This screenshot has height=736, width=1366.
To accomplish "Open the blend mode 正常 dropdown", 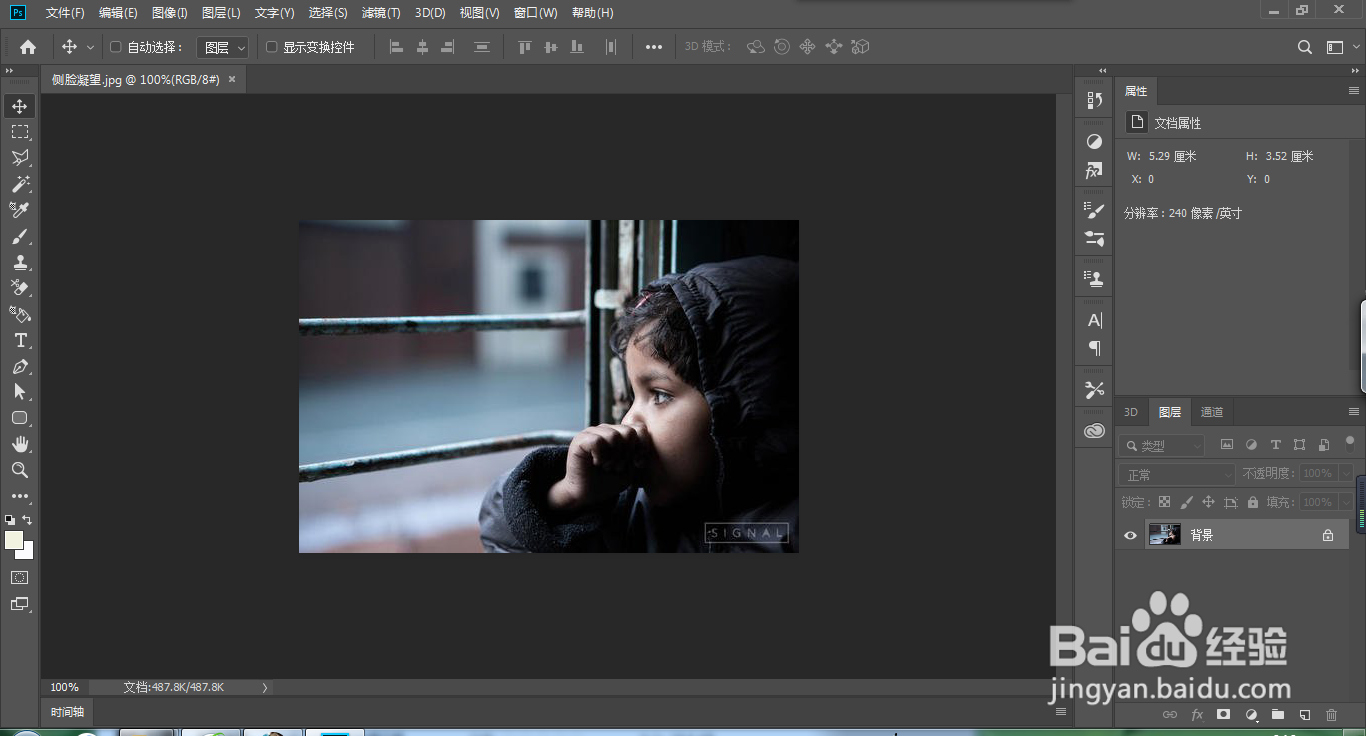I will coord(1178,474).
